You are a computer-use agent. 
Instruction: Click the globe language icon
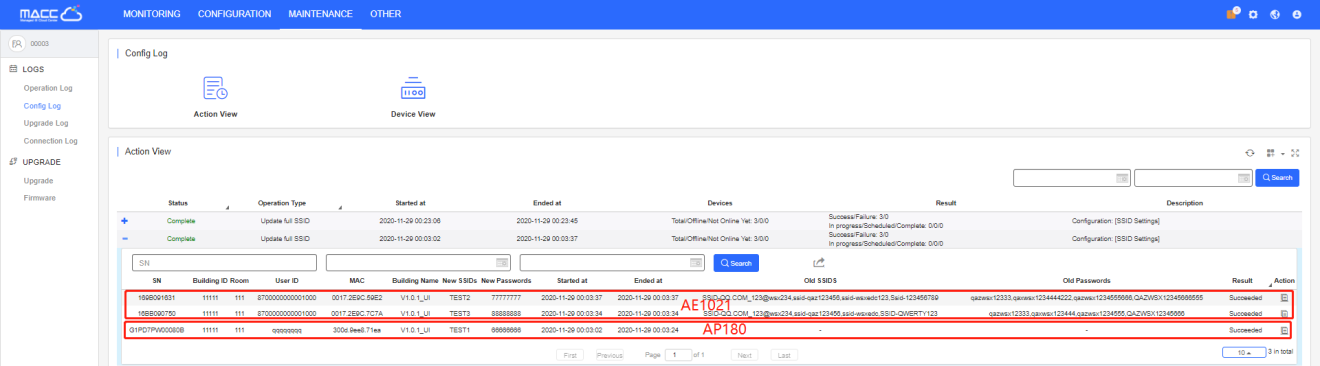pyautogui.click(x=1275, y=15)
